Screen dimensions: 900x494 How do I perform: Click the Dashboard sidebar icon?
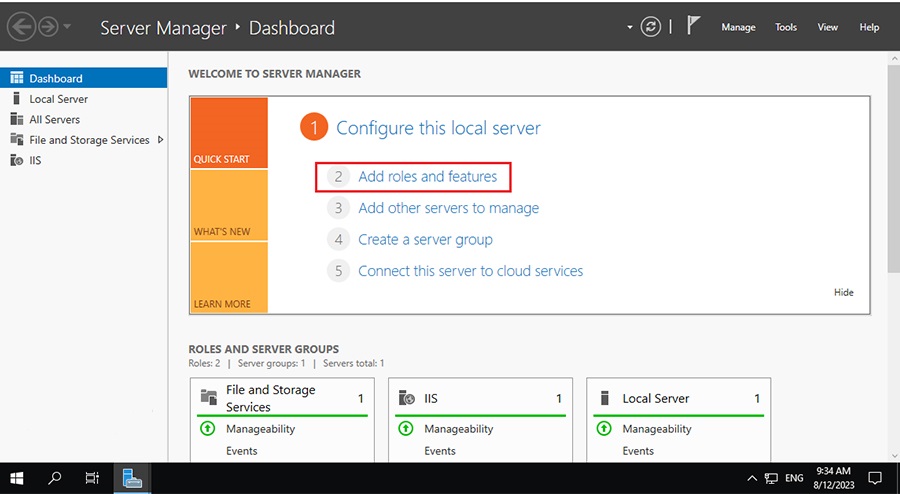coord(17,78)
